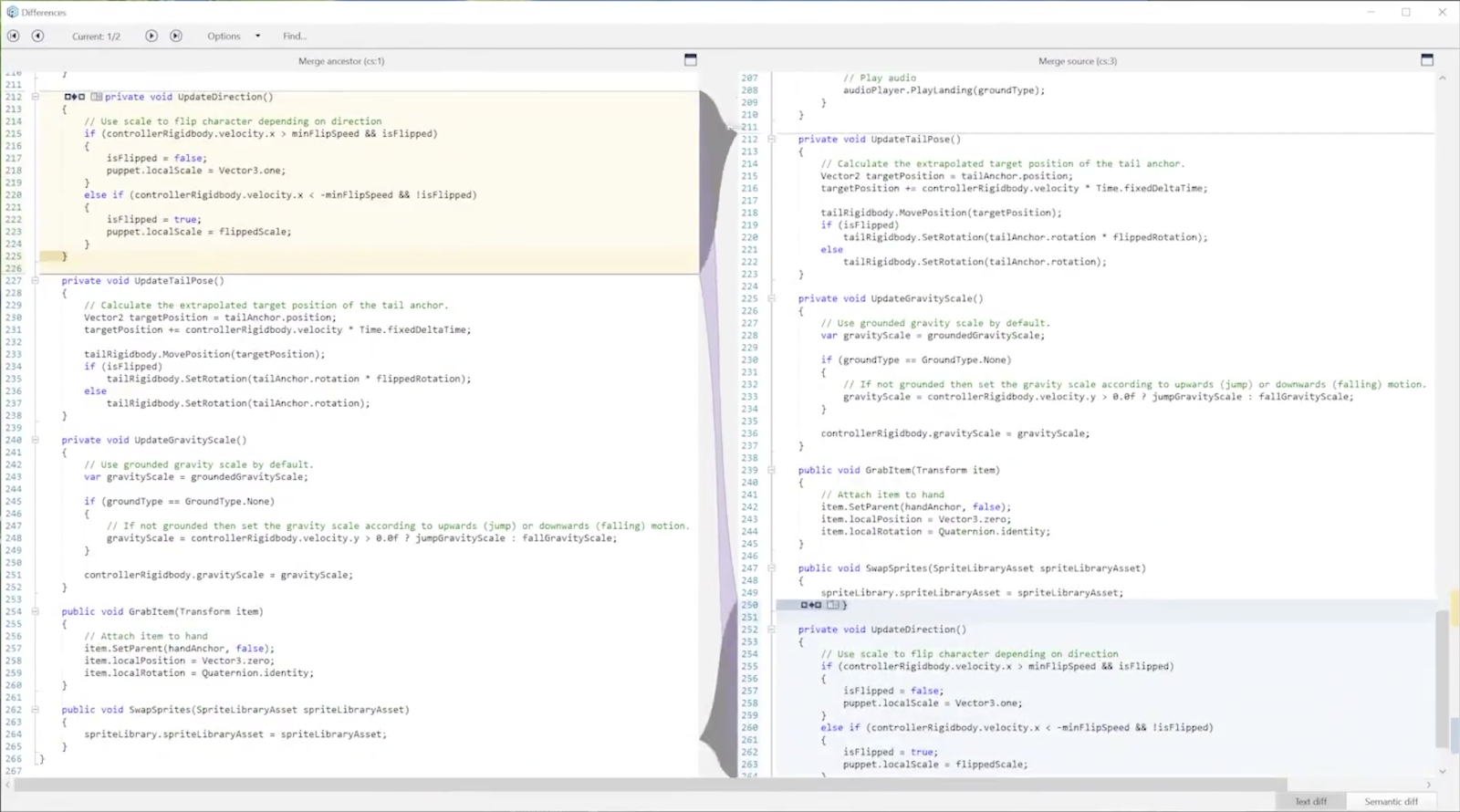The image size is (1460, 812).
Task: Click '// Attach item to hand' comment in left pane
Action: [145, 636]
